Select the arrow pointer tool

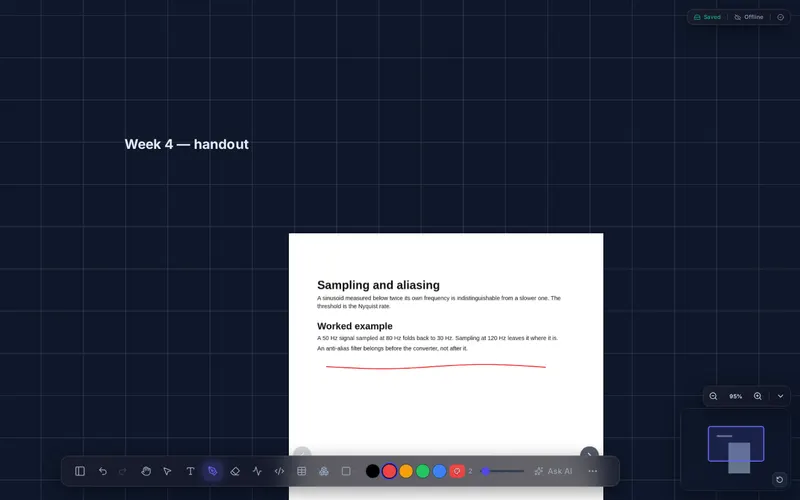tap(167, 471)
